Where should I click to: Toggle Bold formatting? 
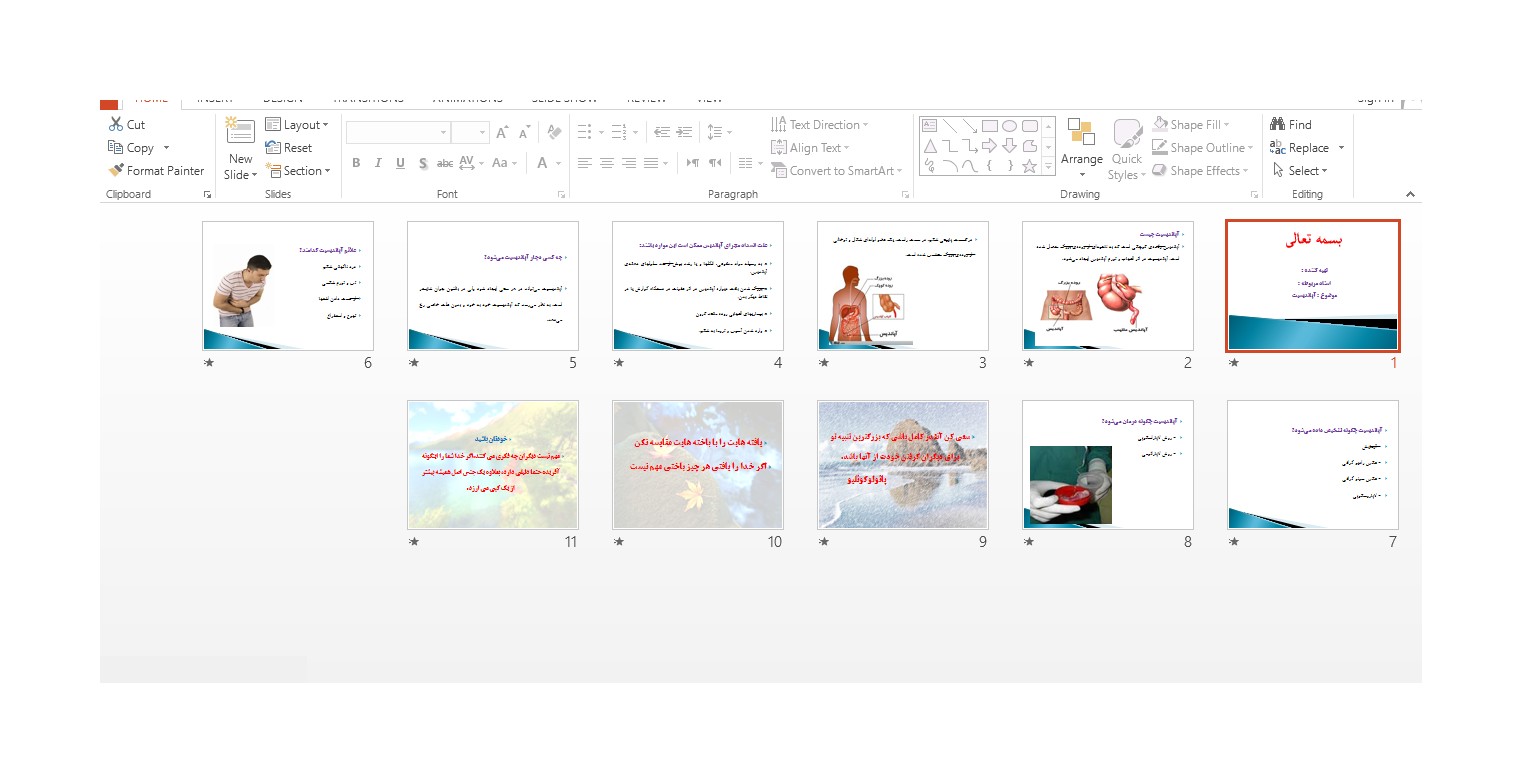pyautogui.click(x=356, y=163)
